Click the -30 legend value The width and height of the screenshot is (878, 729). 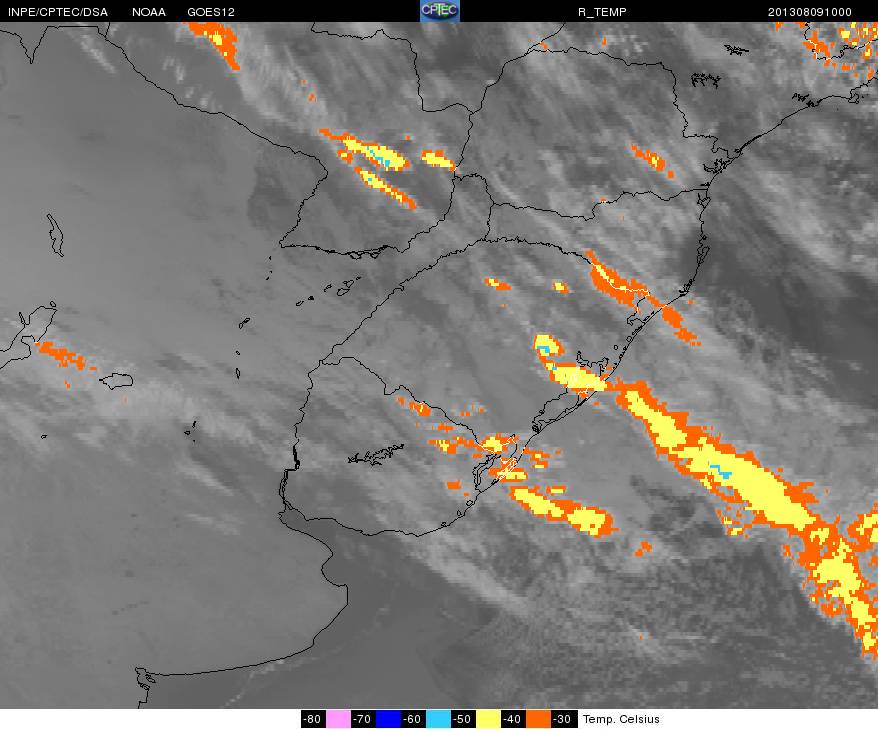coord(564,719)
